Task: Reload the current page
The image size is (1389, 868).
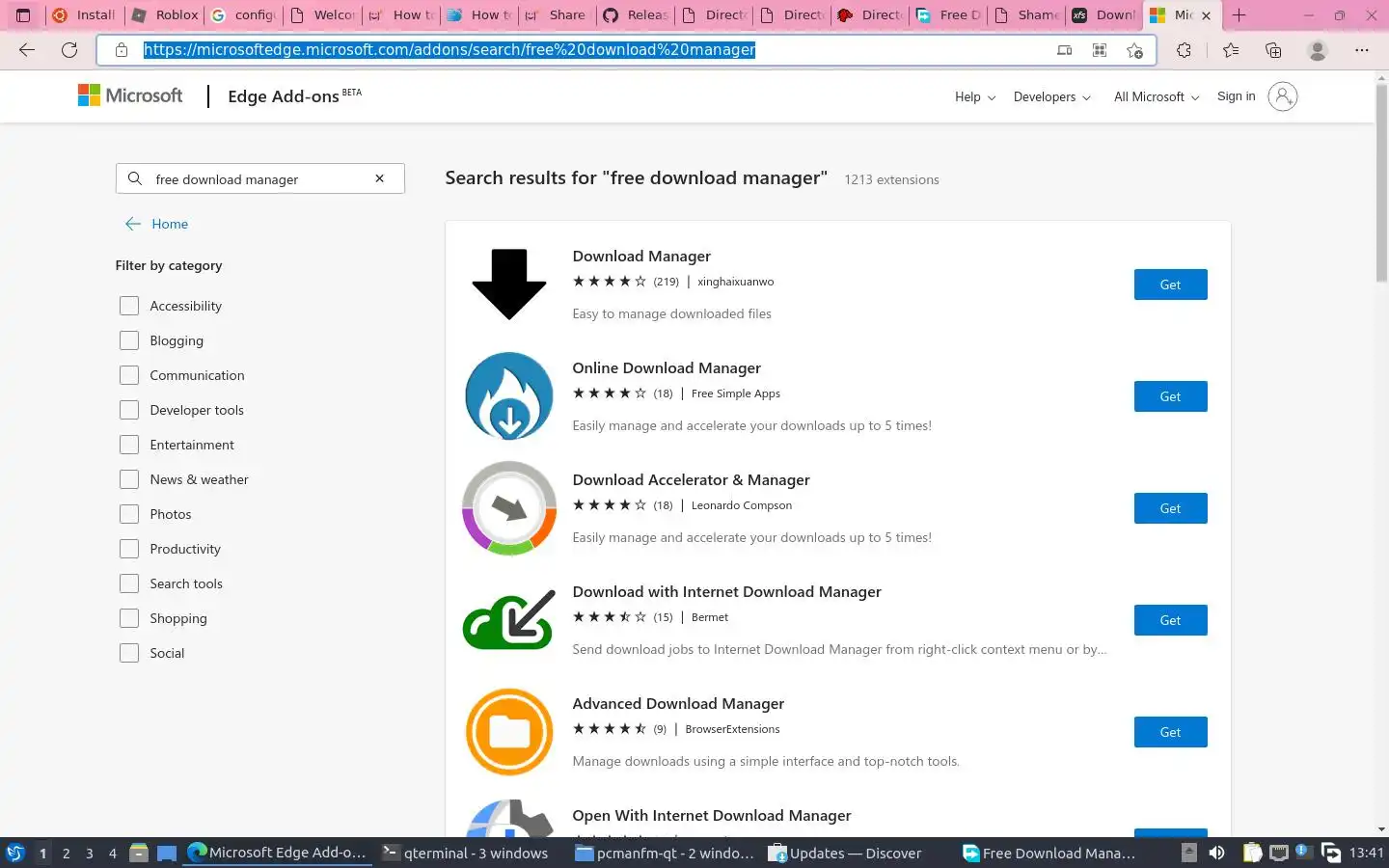Action: point(69,50)
